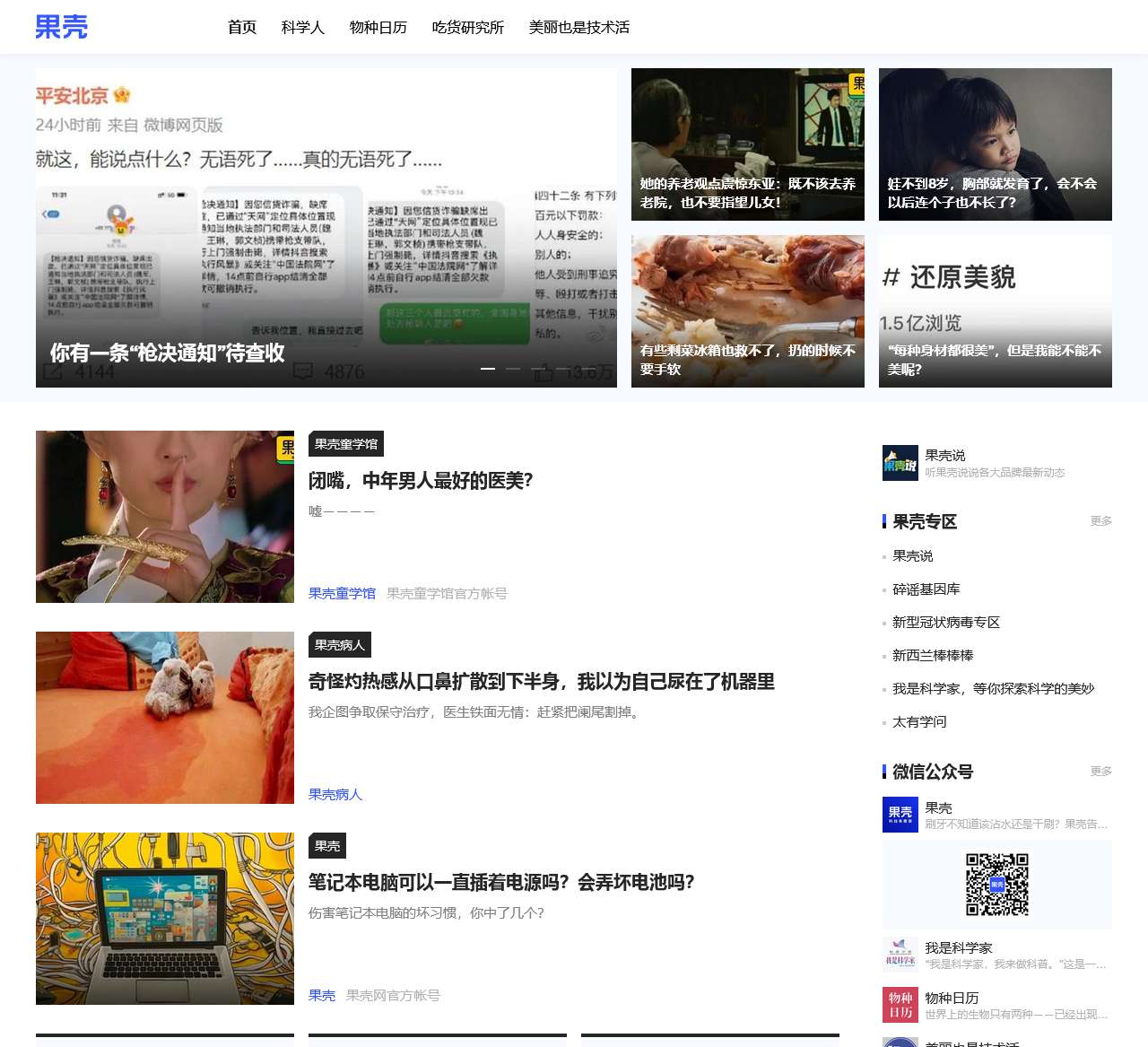1148x1047 pixels.
Task: Visit author link 果壳童学馆 below the article
Action: coord(342,593)
